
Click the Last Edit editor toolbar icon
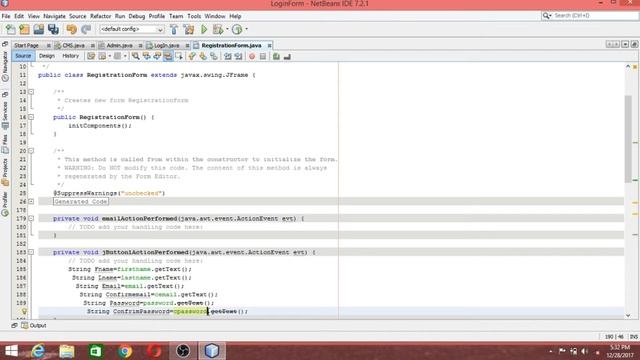(x=91, y=56)
